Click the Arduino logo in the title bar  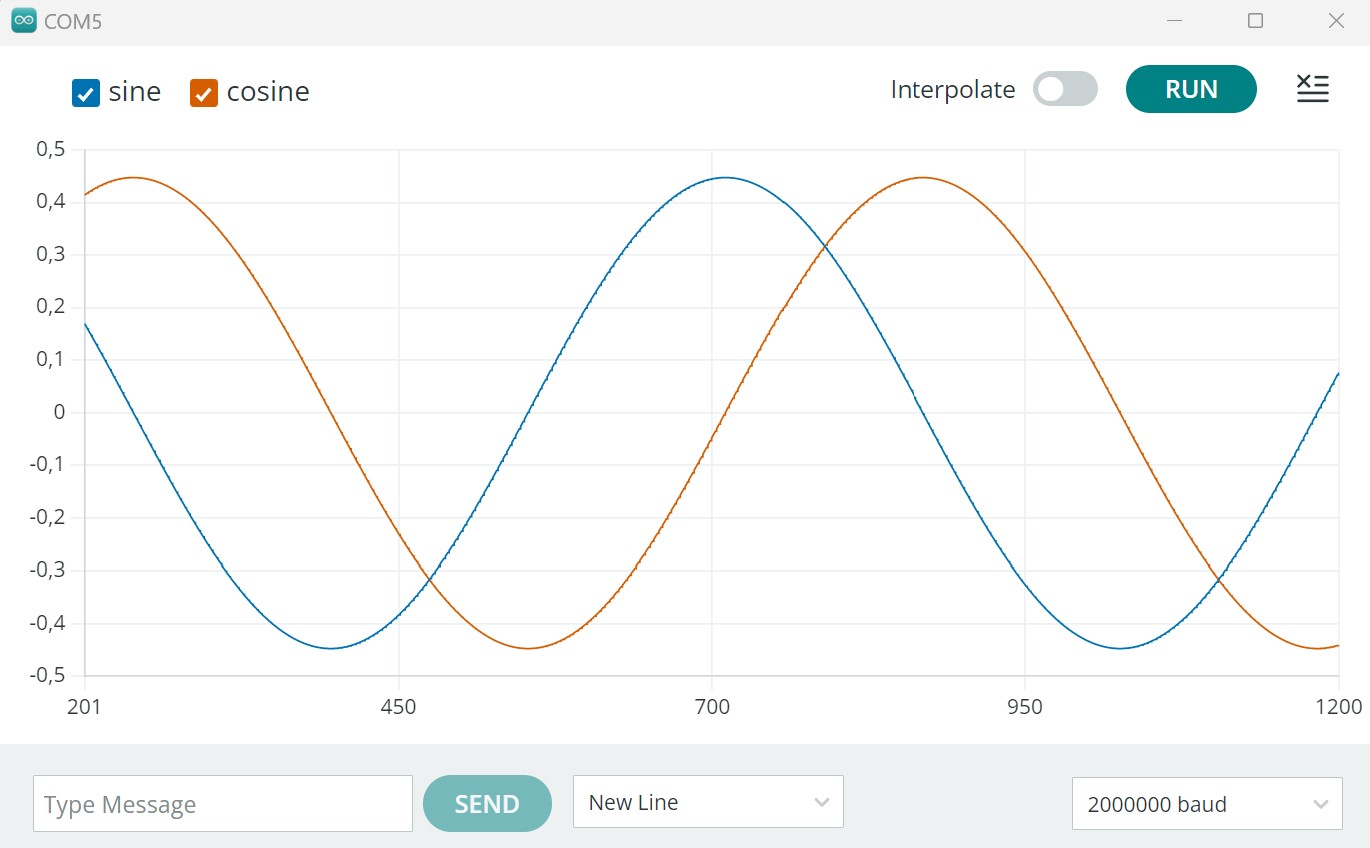[x=23, y=21]
